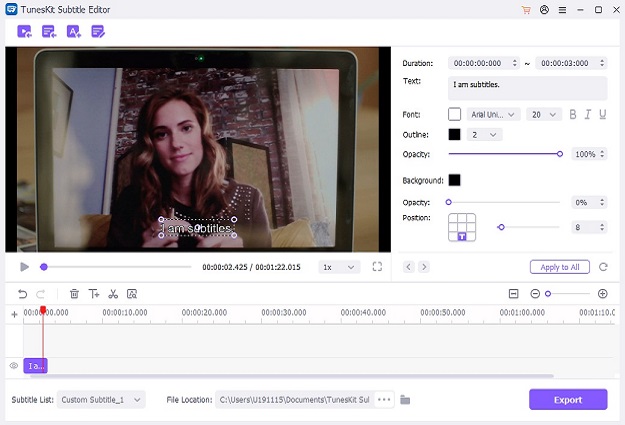The height and width of the screenshot is (425, 625).
Task: Pick the black outline color swatch
Action: tap(454, 134)
